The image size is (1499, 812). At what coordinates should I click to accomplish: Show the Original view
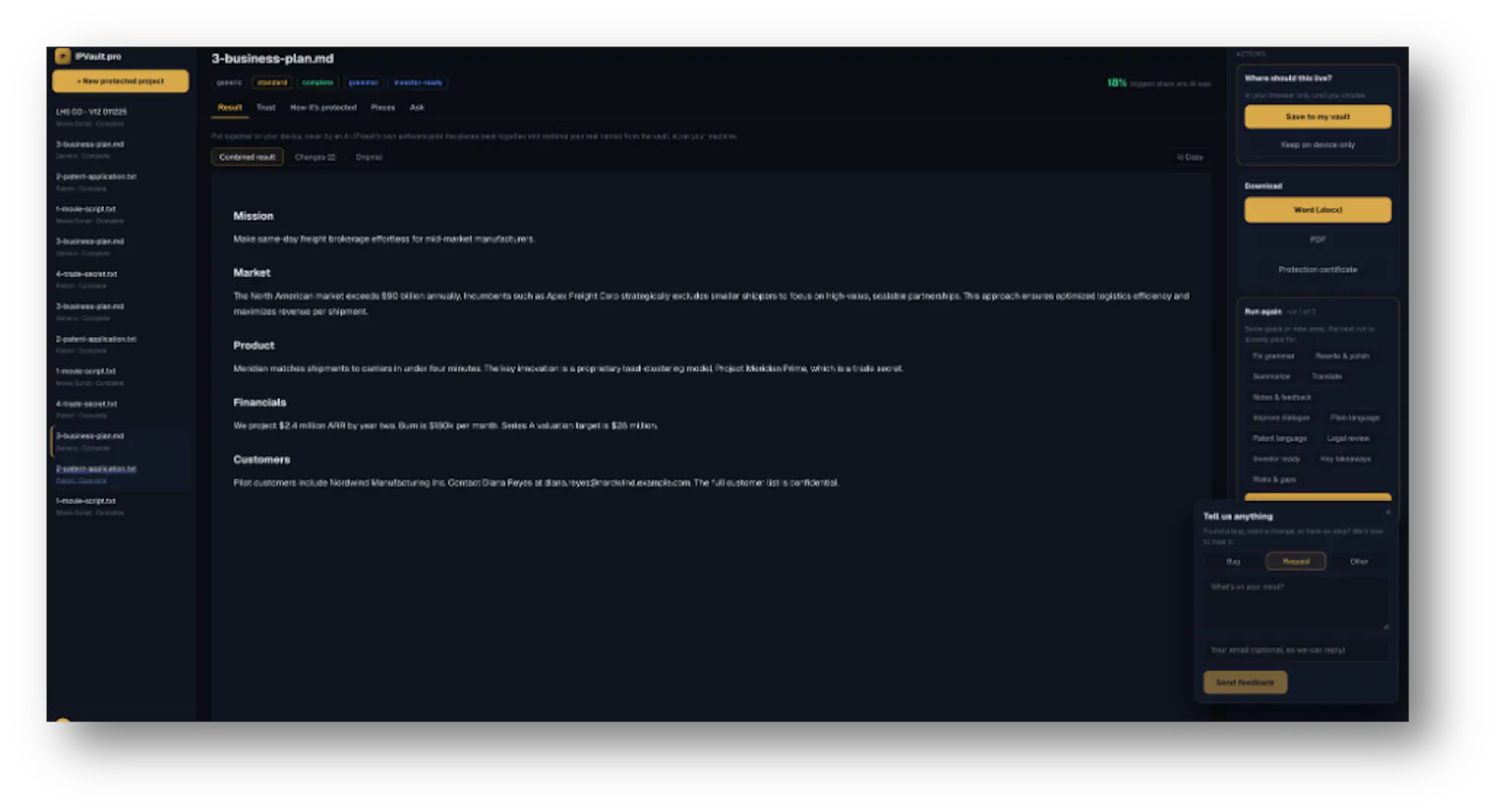click(x=369, y=157)
